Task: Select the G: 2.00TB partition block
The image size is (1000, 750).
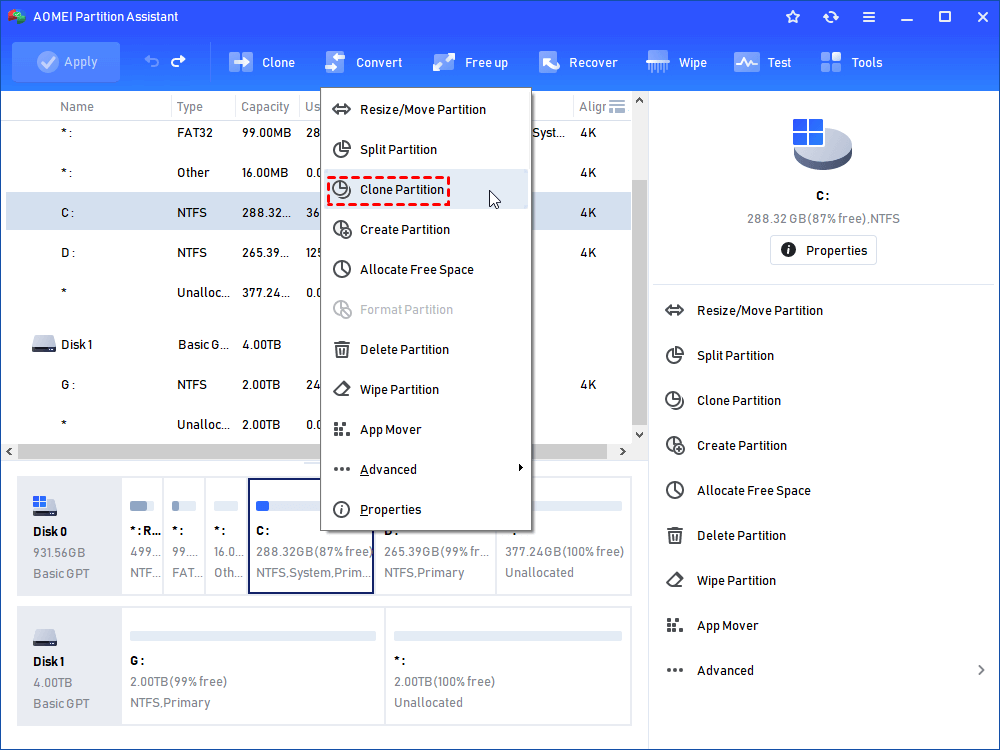Action: [253, 666]
